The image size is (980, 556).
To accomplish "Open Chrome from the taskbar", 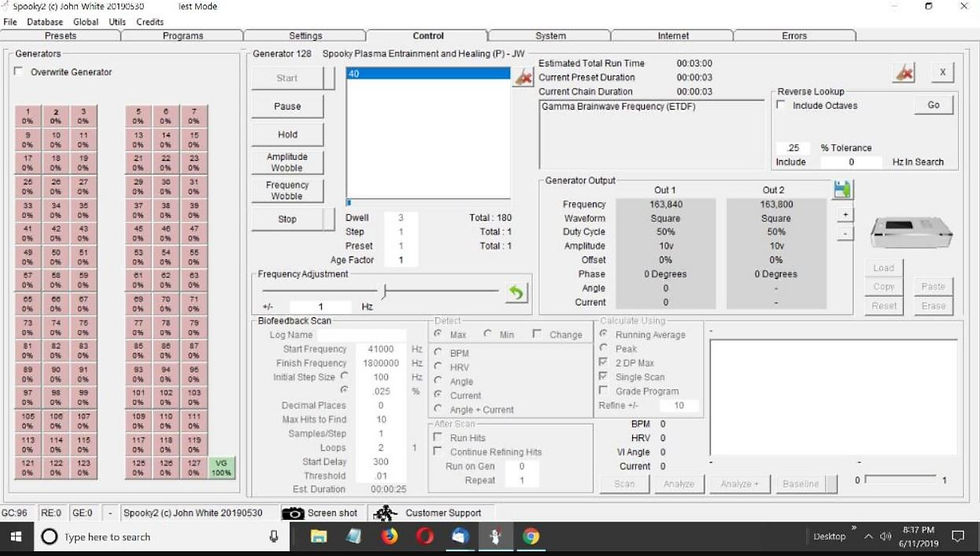I will (531, 536).
